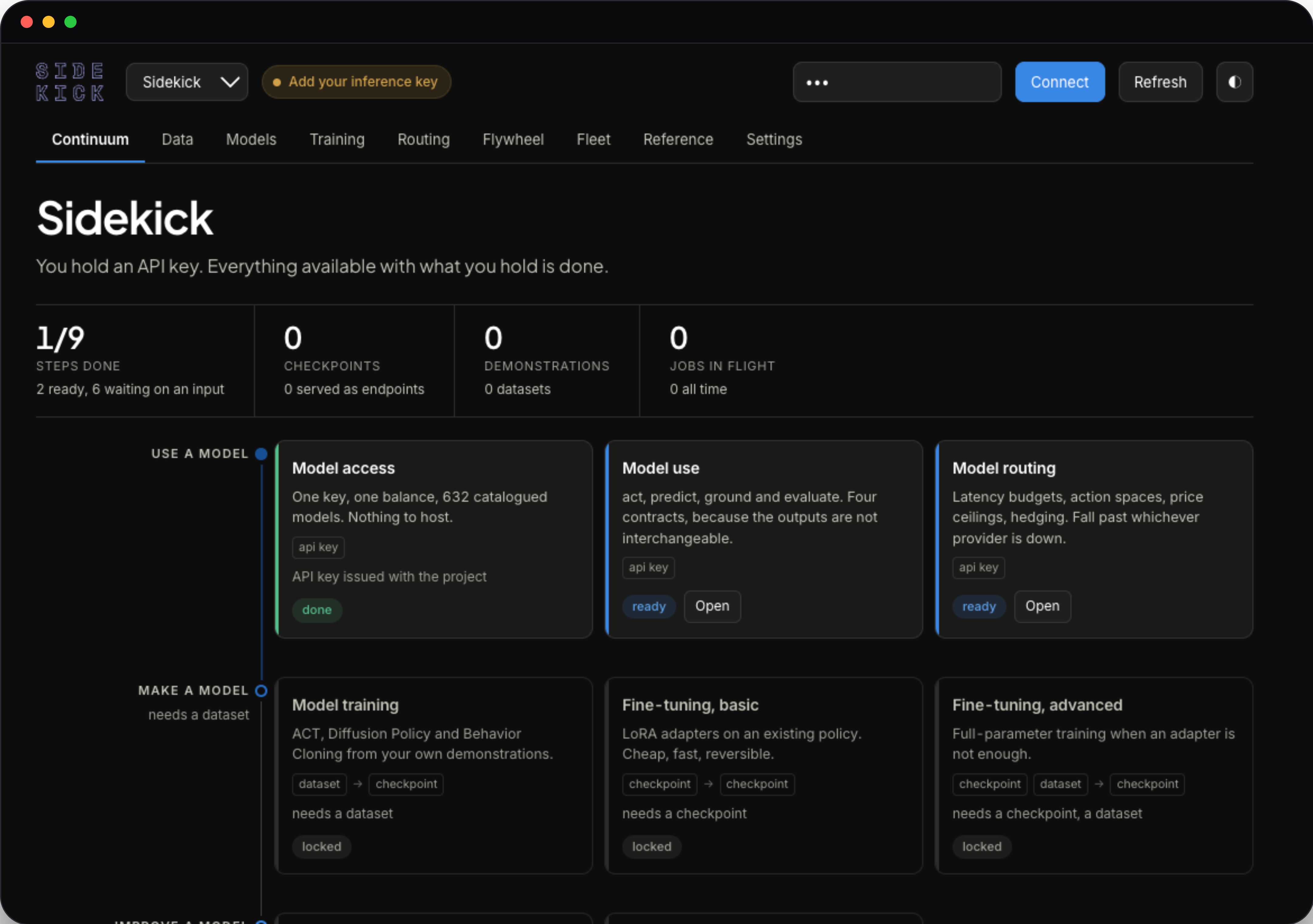Screen dimensions: 1313x924
Task: Click the Add your inference key badge
Action: pos(356,82)
